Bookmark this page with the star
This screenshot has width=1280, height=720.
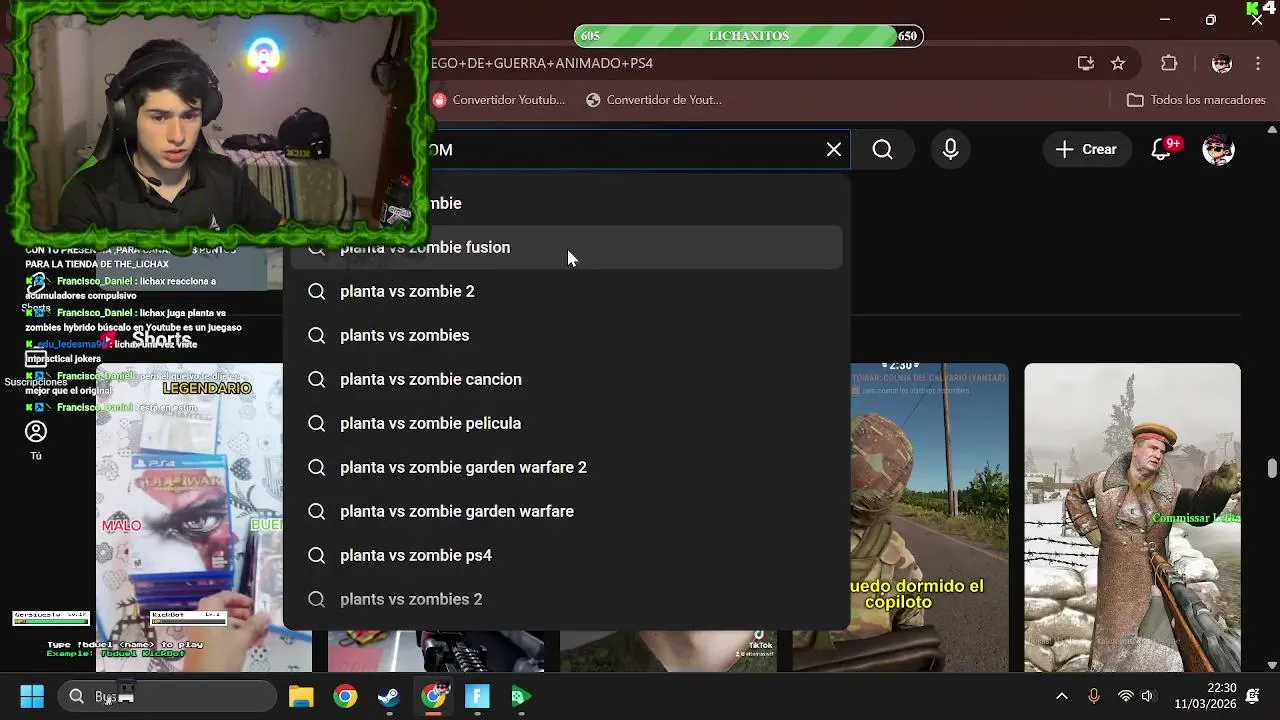coord(1118,63)
